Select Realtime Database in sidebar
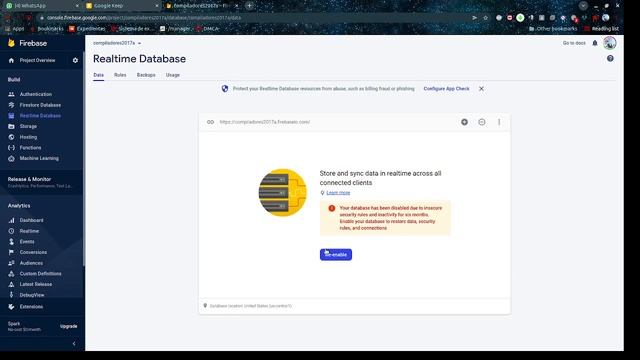The width and height of the screenshot is (640, 360). click(x=40, y=116)
